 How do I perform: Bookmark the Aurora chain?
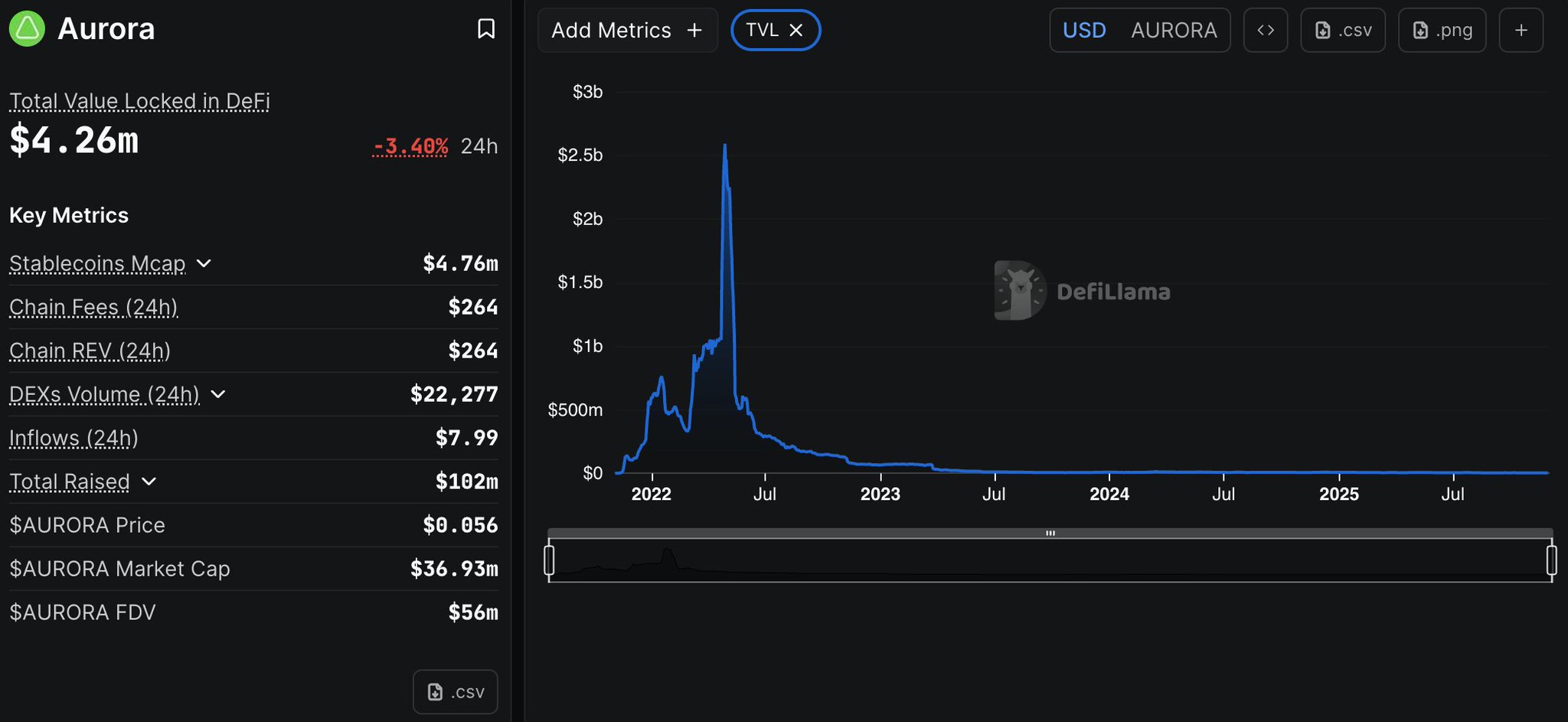tap(485, 29)
